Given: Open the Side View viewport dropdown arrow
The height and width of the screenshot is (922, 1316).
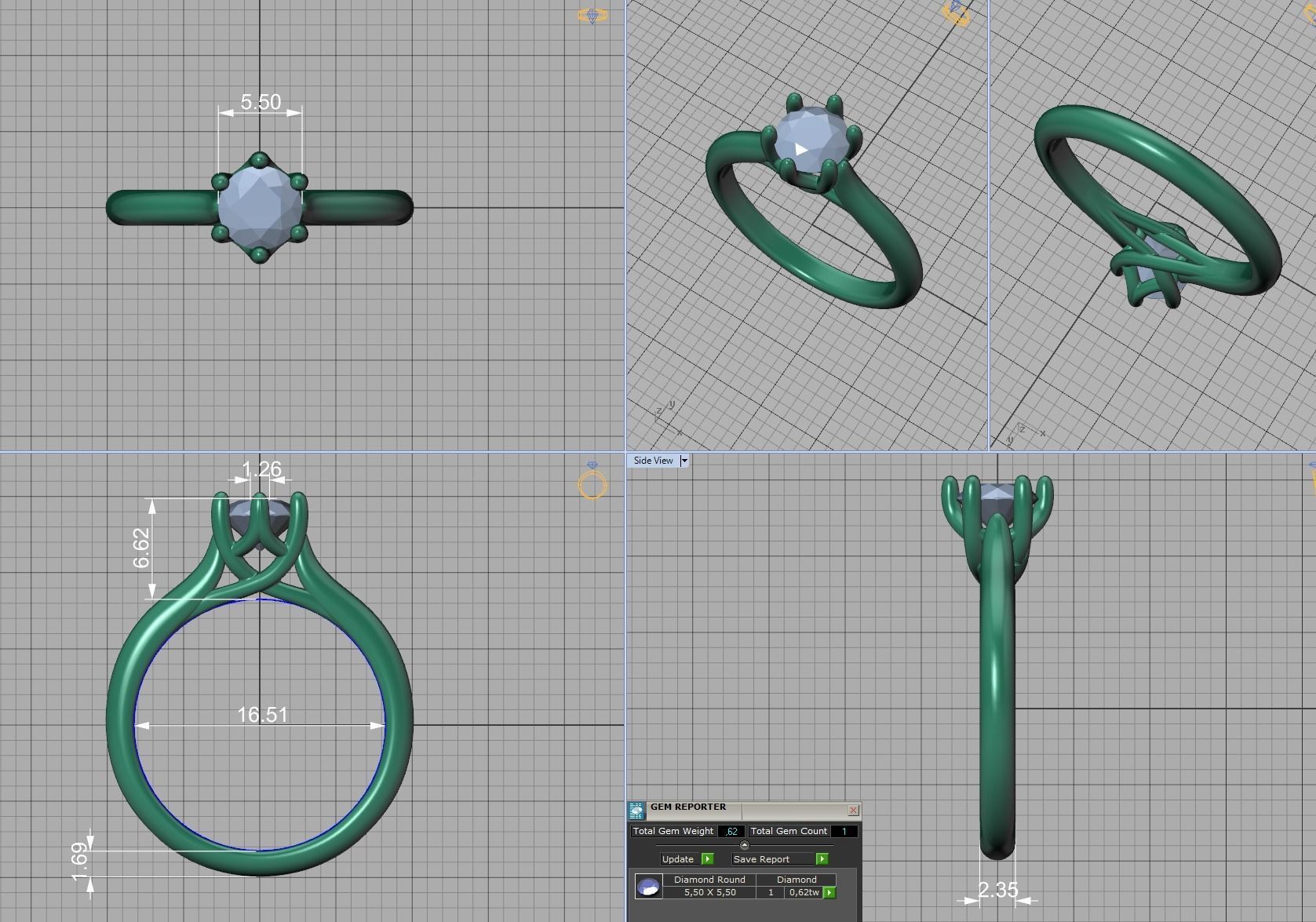Looking at the screenshot, I should (x=684, y=461).
